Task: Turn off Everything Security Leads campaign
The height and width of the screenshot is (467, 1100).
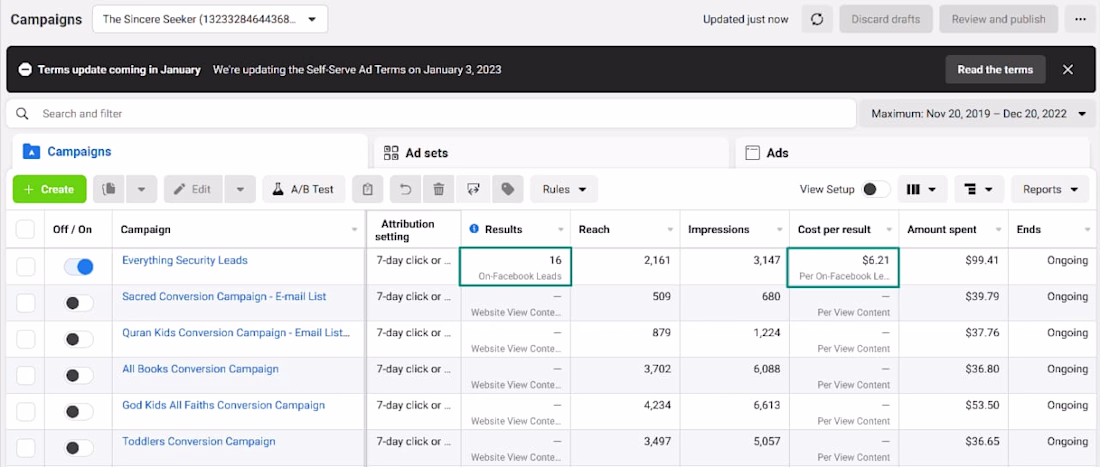Action: 79,266
